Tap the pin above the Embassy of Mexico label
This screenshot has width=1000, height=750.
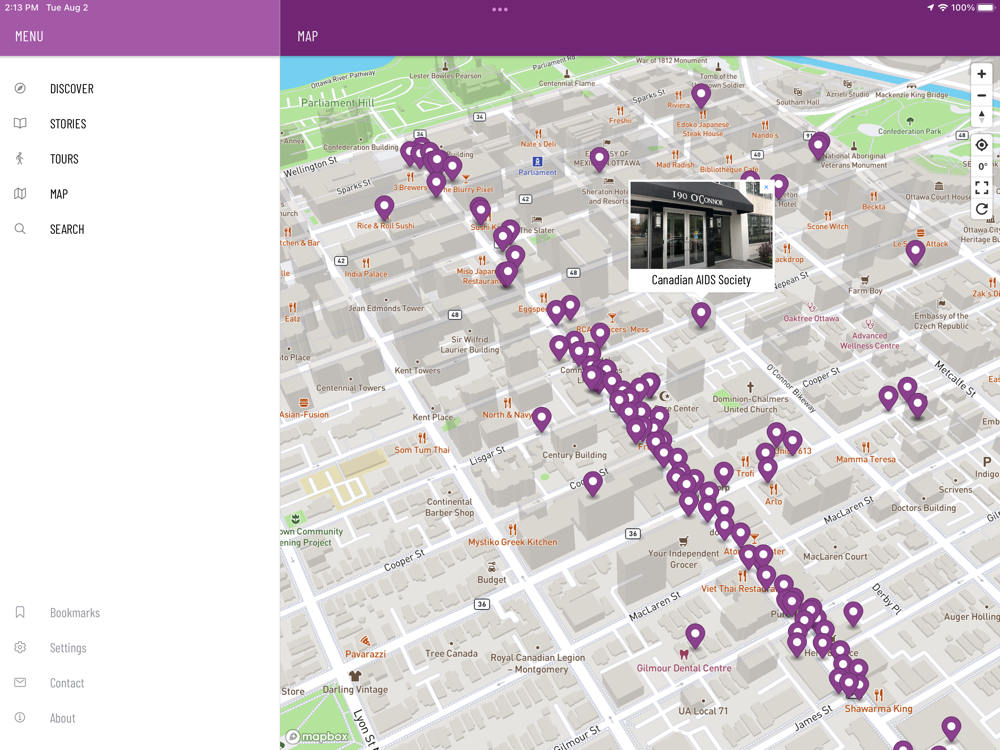(599, 159)
